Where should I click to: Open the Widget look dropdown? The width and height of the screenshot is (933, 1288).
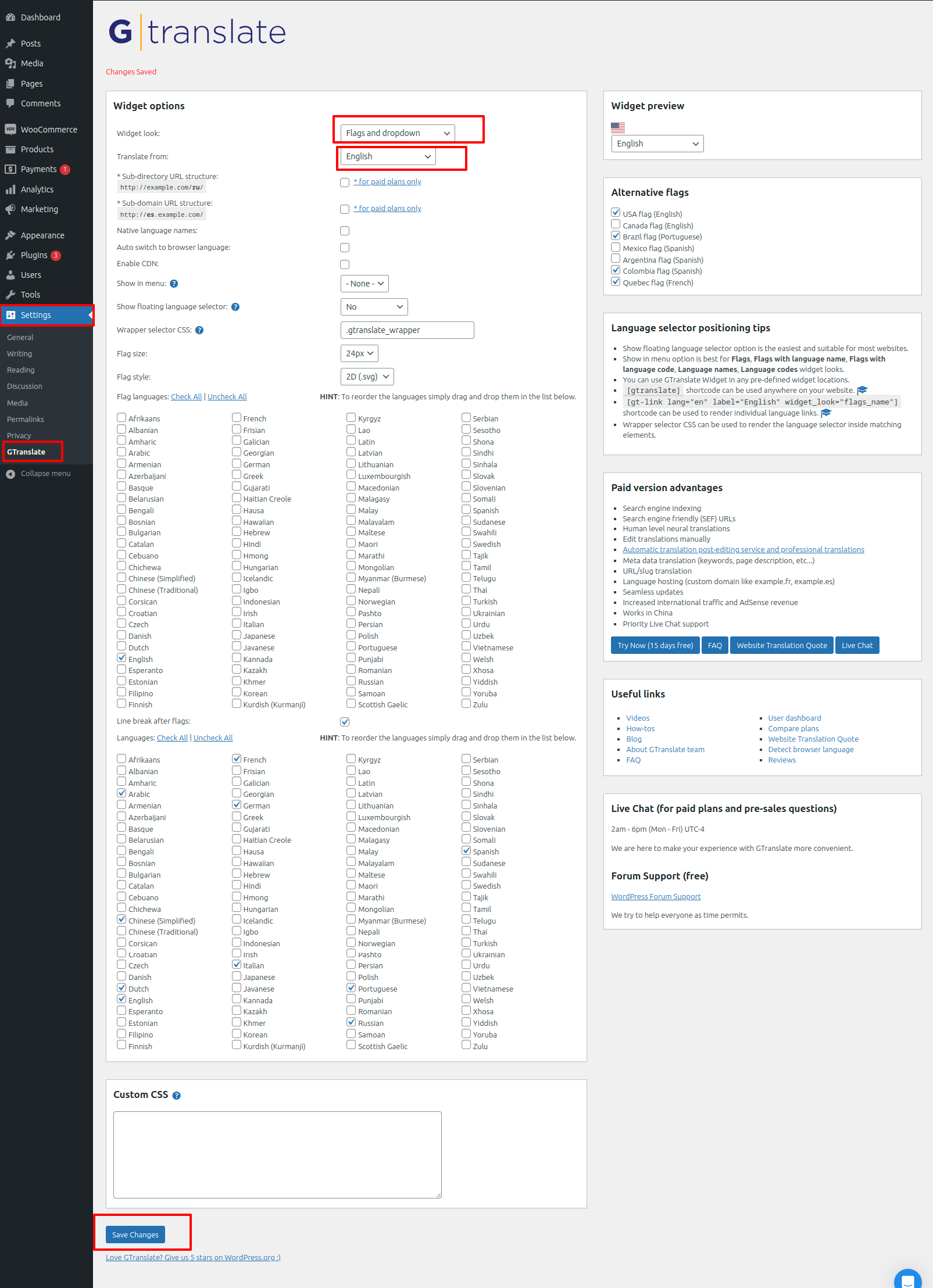397,133
